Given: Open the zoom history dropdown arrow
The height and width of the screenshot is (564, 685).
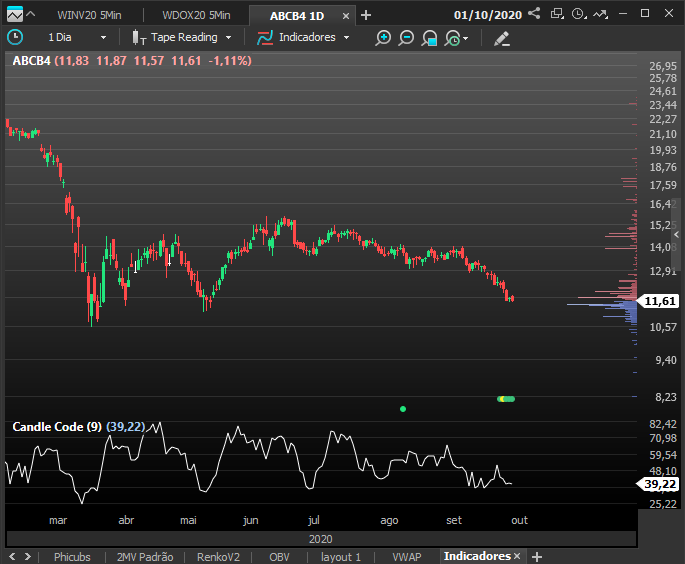Looking at the screenshot, I should click(466, 38).
